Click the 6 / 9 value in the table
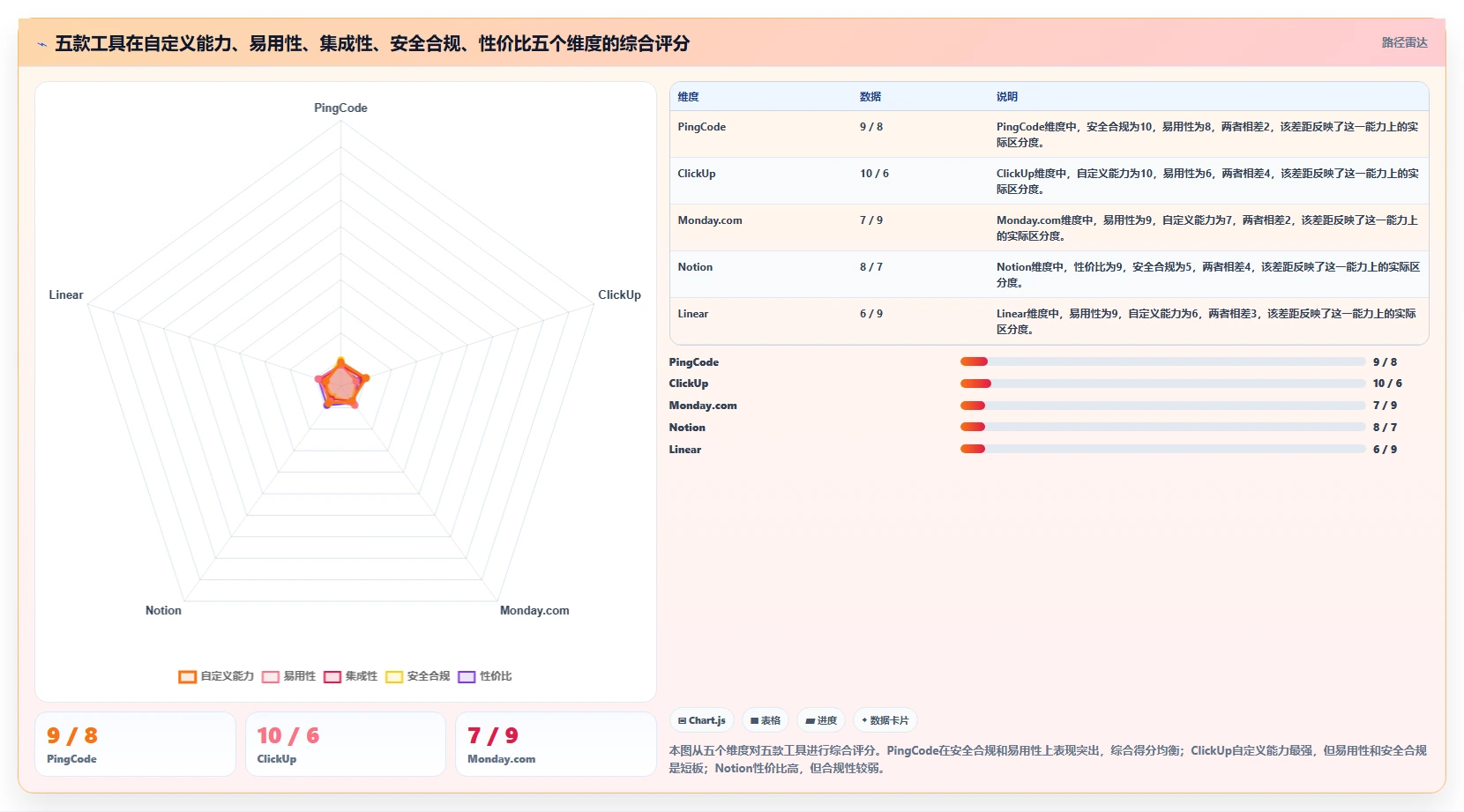Viewport: 1464px width, 812px height. tap(870, 314)
